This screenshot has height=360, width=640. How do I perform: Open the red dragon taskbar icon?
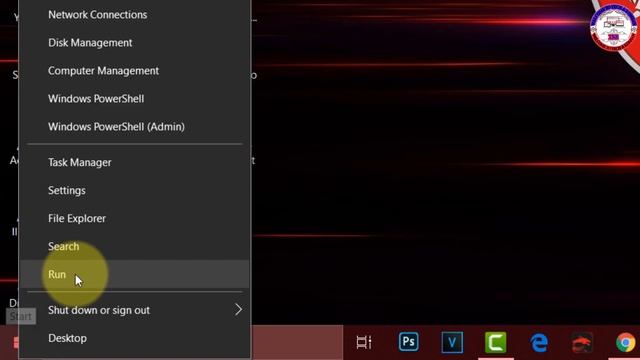(x=582, y=342)
